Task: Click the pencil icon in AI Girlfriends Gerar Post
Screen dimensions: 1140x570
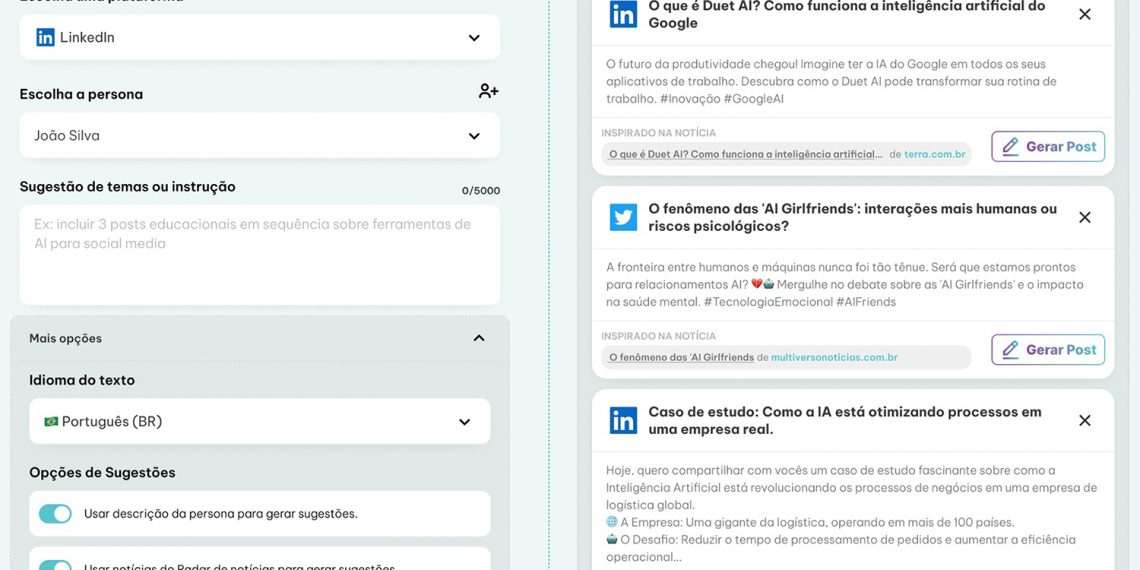Action: pos(1010,350)
